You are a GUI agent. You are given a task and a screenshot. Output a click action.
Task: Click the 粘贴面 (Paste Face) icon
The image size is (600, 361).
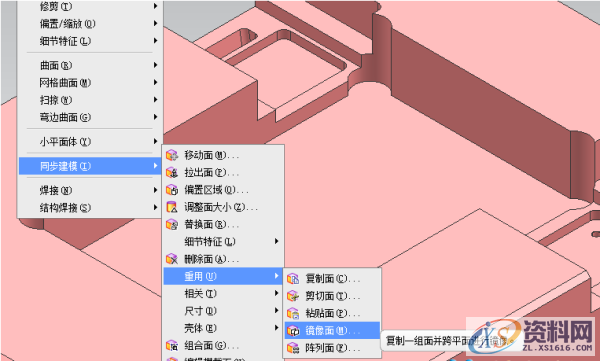[293, 314]
